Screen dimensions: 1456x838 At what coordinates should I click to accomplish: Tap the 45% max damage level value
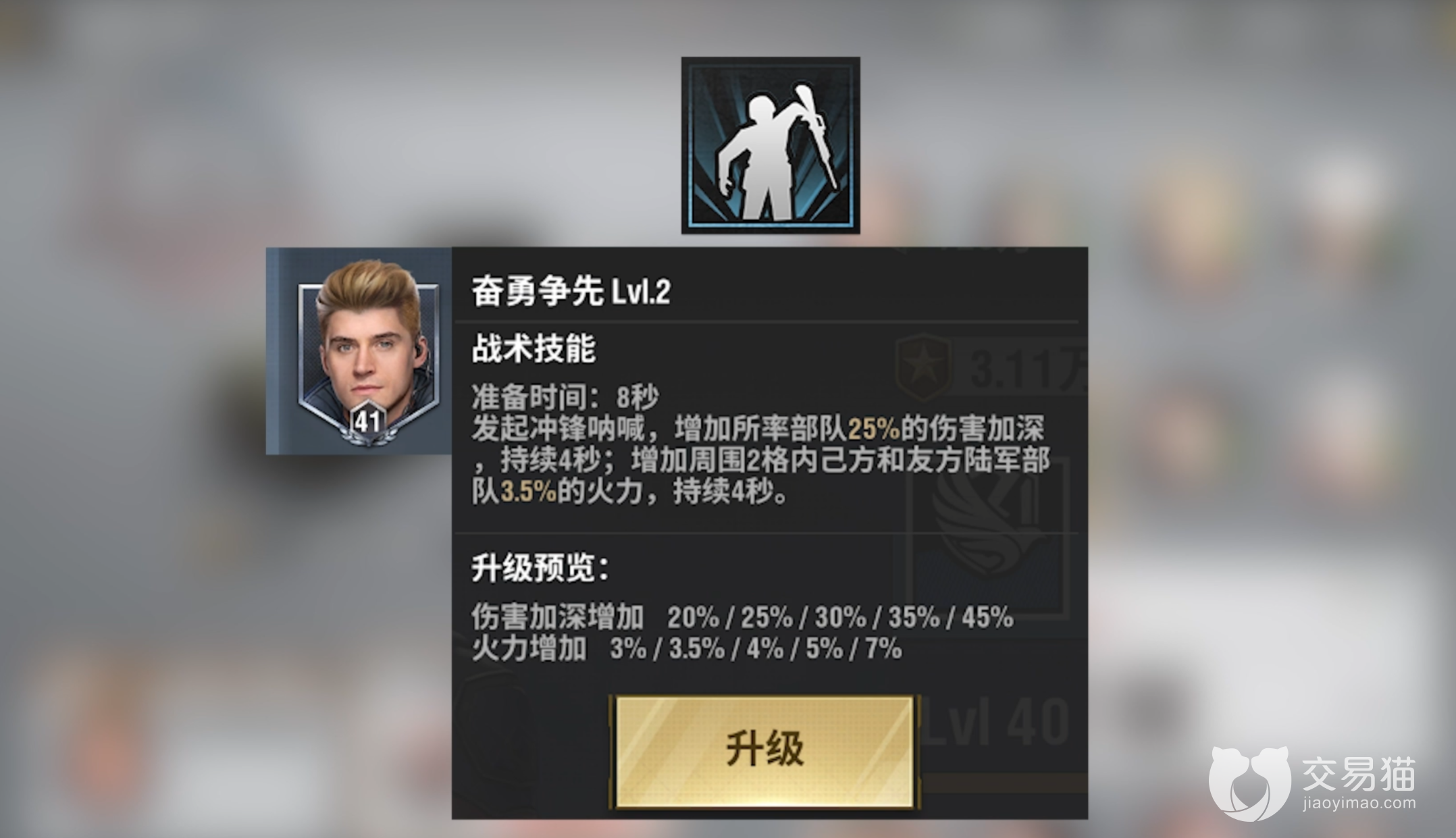[x=987, y=617]
